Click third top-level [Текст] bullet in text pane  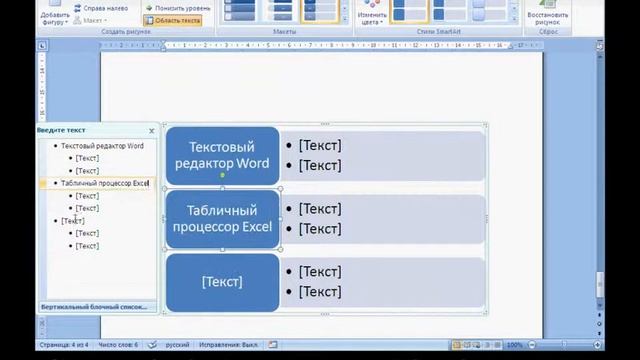[73, 221]
